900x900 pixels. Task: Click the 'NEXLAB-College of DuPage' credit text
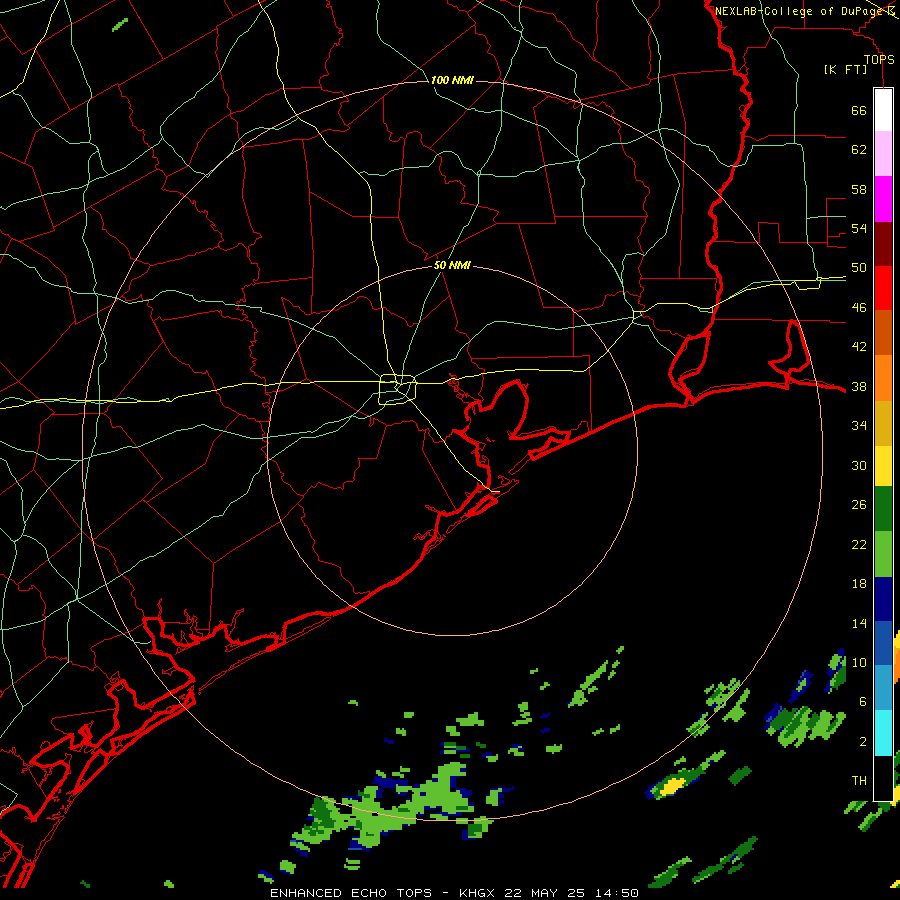799,11
